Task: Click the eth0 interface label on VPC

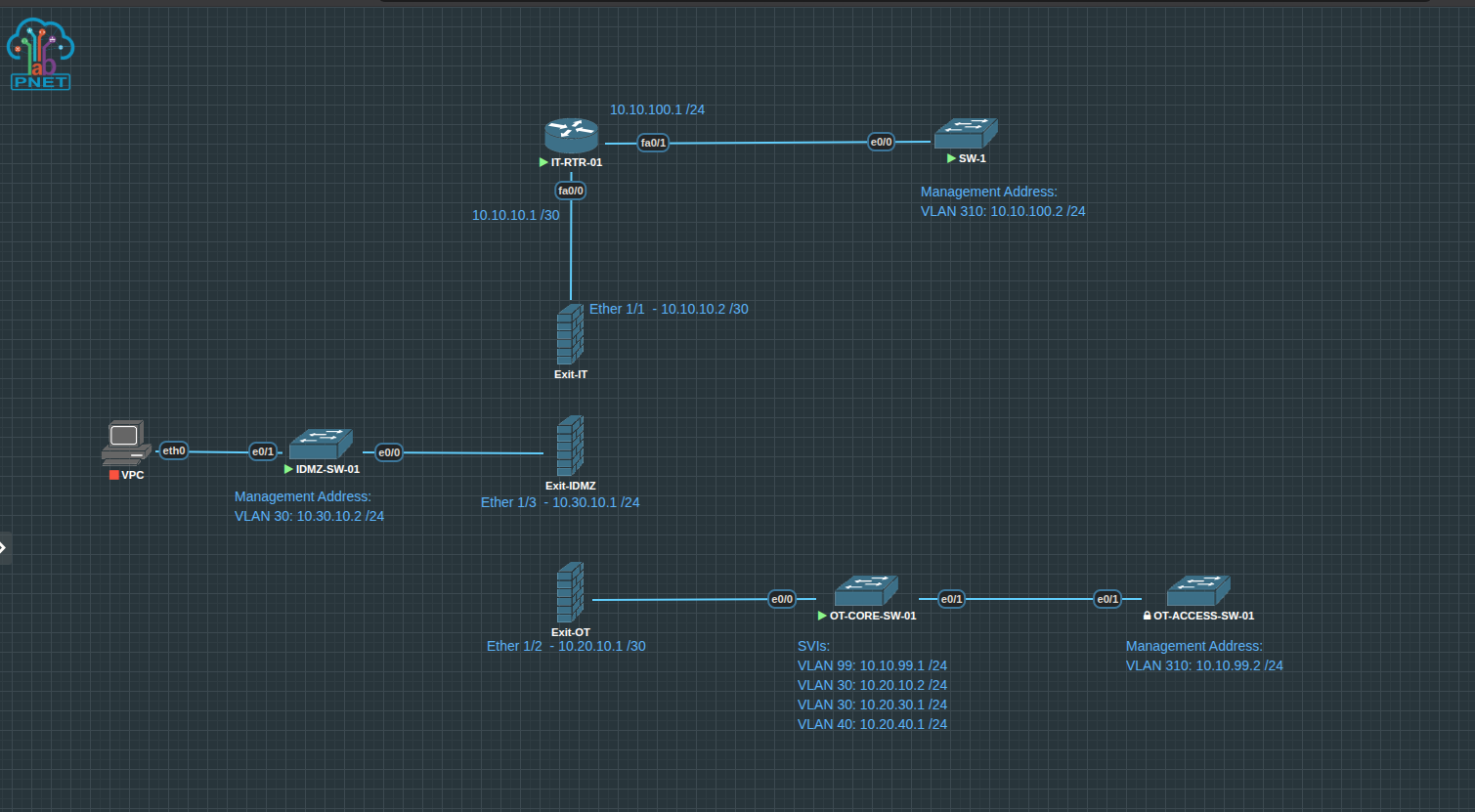Action: tap(174, 450)
